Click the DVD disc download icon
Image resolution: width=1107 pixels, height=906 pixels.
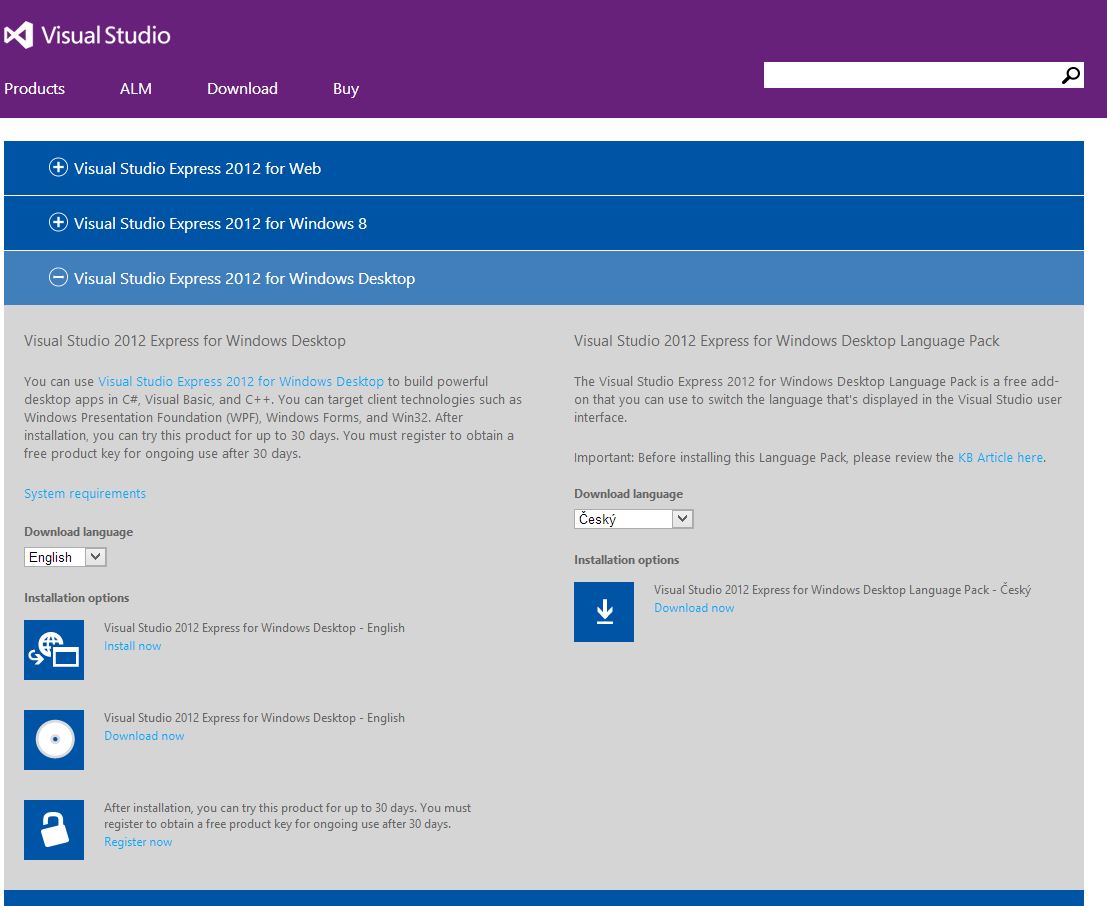[53, 740]
